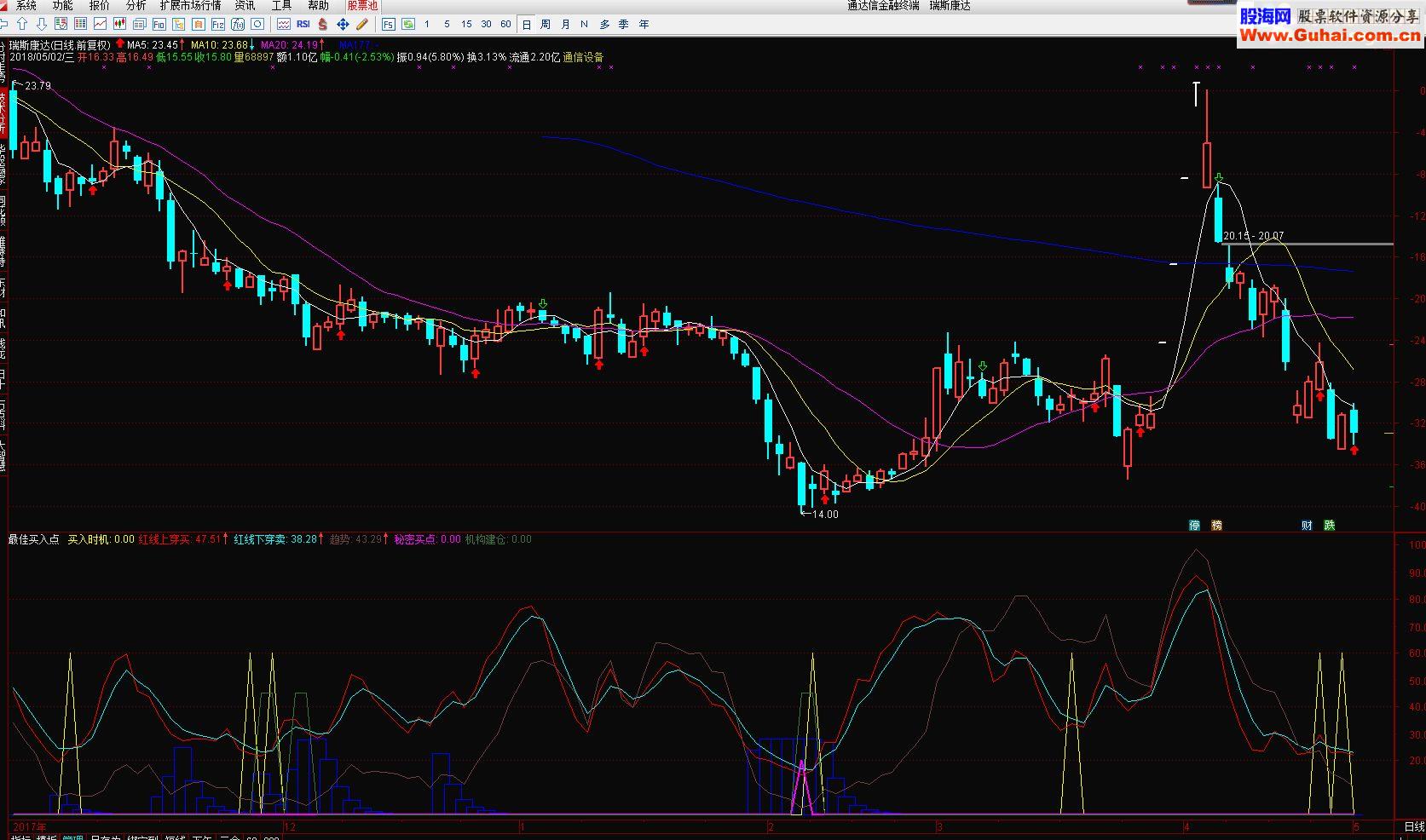Click the 日线 button at bottom right
This screenshot has height=840, width=1426.
point(1414,826)
